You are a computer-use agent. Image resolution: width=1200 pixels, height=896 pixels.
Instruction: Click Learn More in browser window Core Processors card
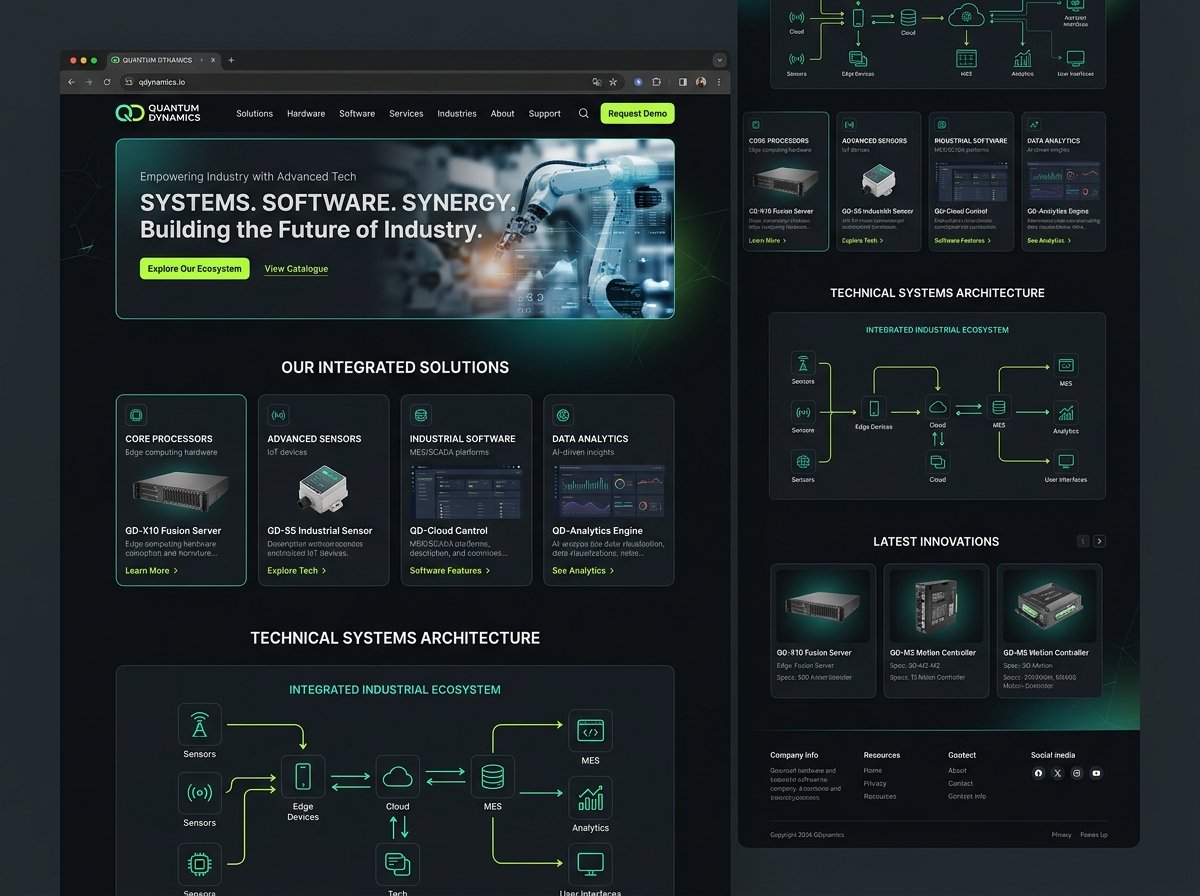point(151,571)
